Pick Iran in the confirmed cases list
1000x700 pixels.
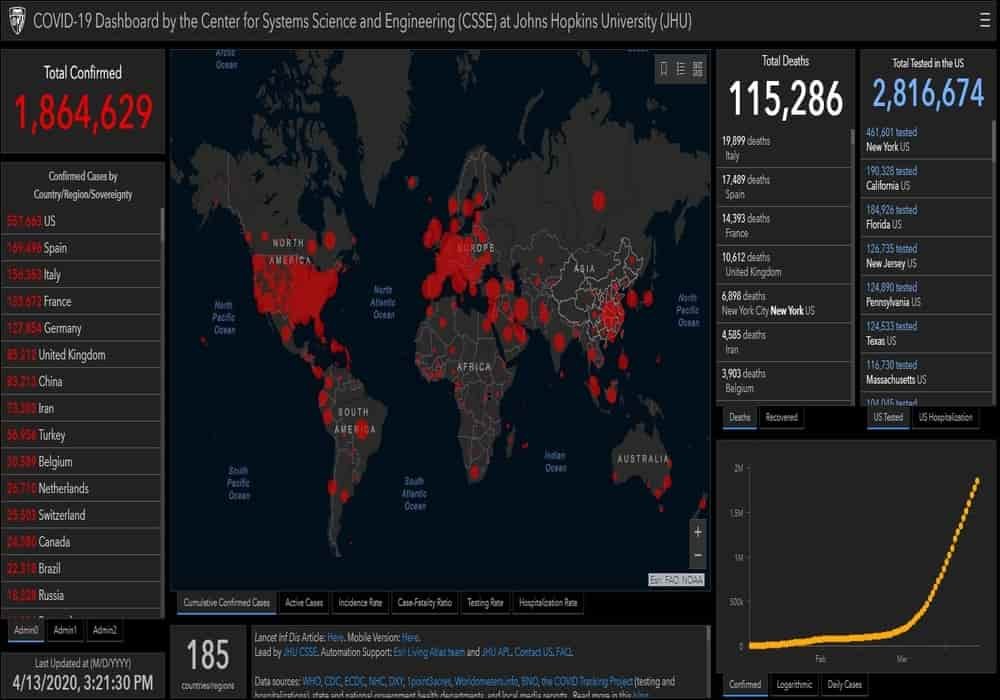tap(81, 409)
